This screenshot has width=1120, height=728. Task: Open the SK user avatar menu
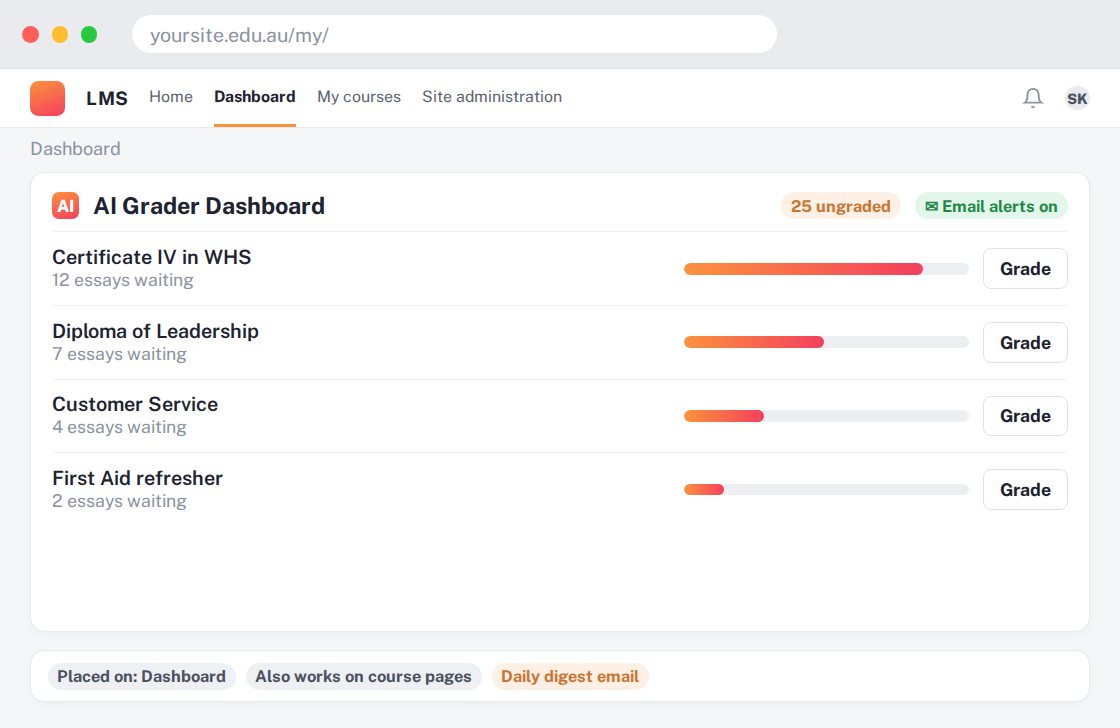1077,98
